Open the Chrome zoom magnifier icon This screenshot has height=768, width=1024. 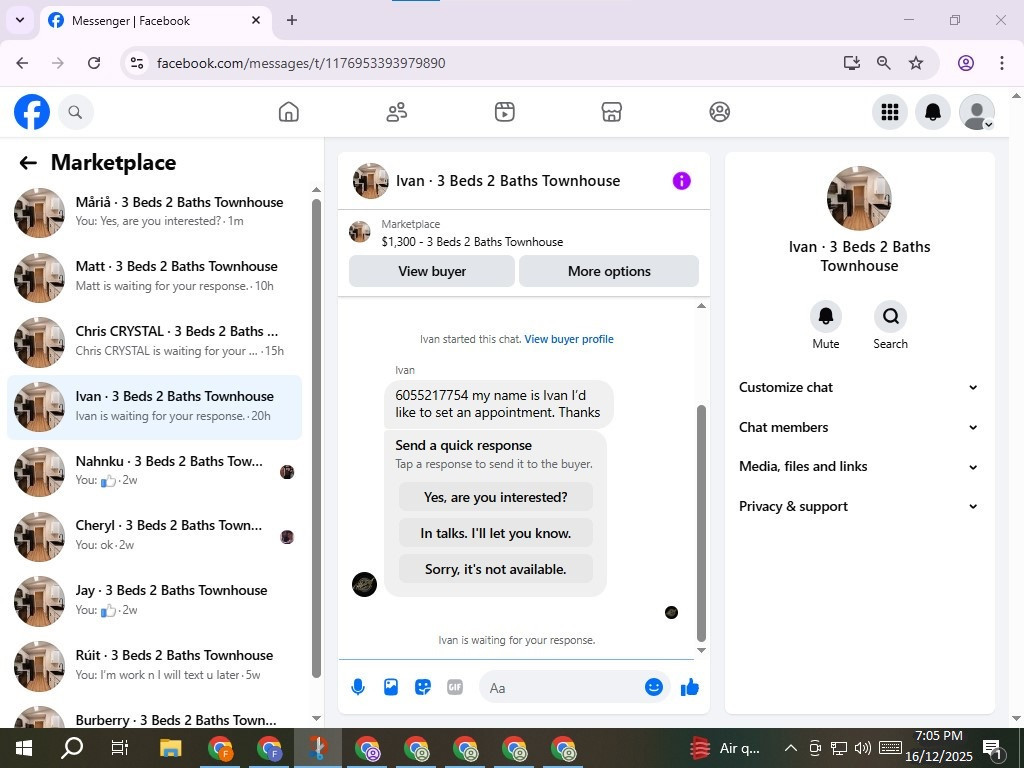[884, 63]
